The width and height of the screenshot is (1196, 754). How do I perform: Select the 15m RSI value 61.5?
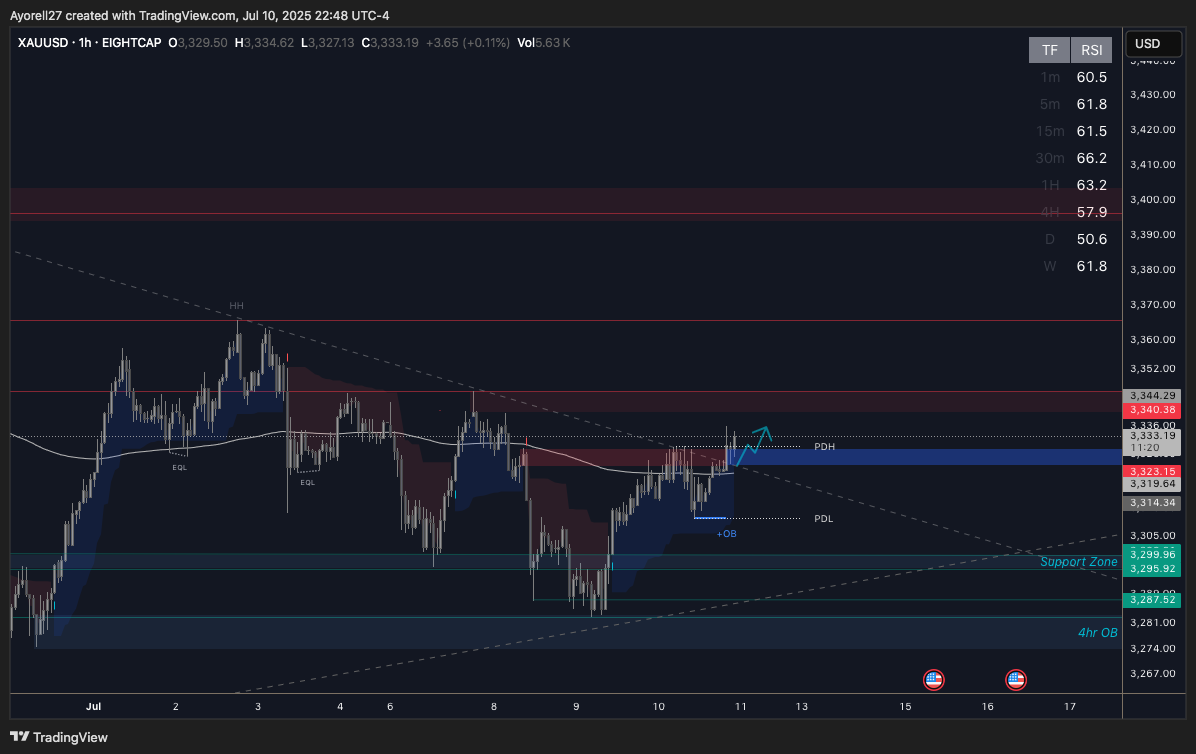(x=1092, y=131)
